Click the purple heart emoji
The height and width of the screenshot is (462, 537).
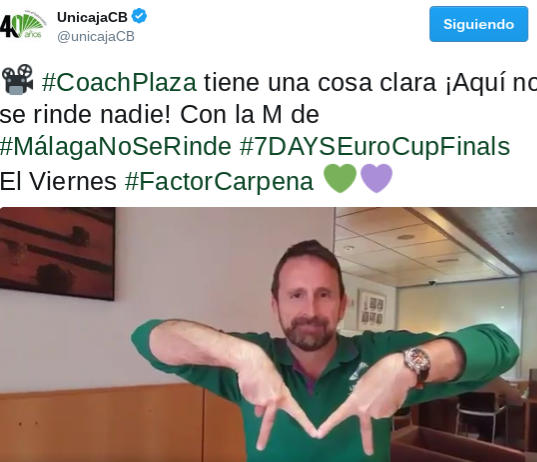tap(376, 178)
